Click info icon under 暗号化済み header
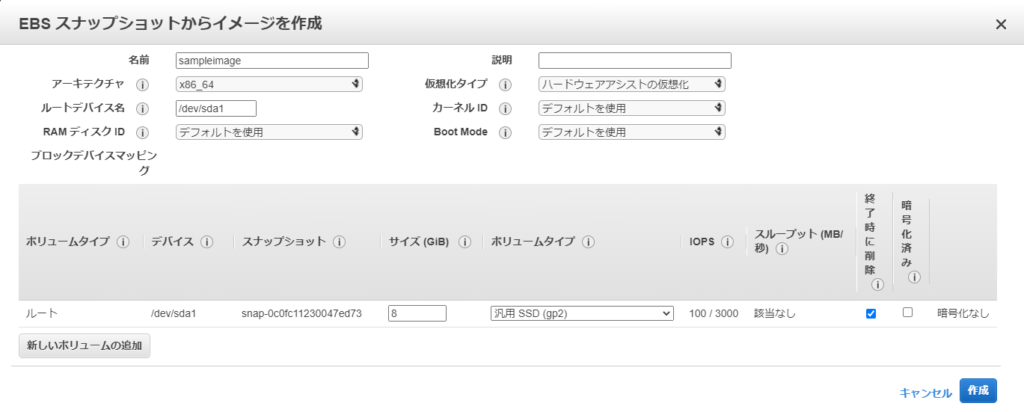1024x412 pixels. [x=914, y=277]
